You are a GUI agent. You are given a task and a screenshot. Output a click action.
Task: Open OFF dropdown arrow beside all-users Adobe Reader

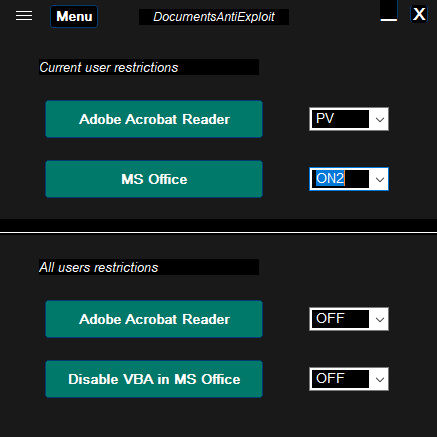click(x=379, y=319)
